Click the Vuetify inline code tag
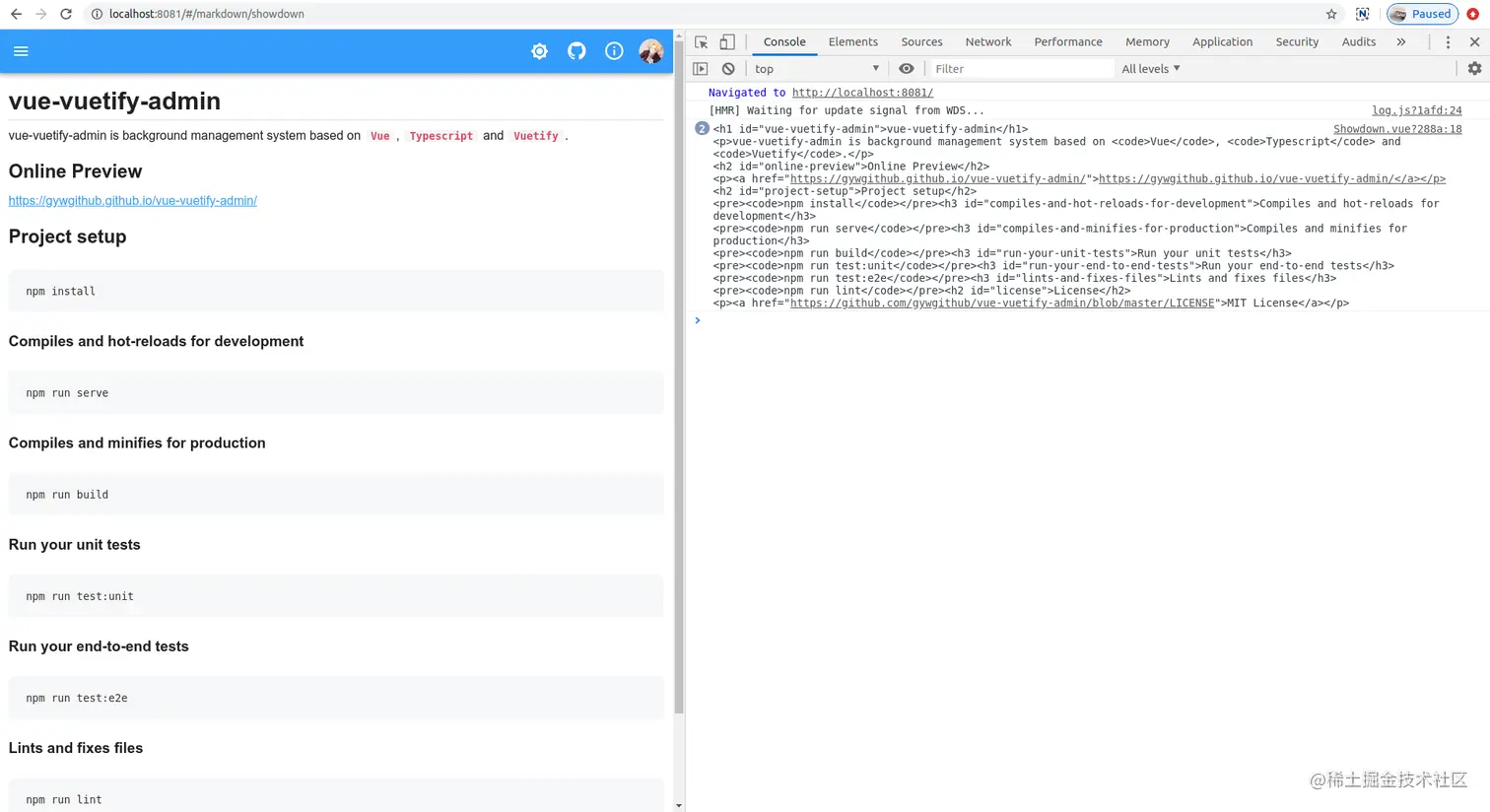The height and width of the screenshot is (812, 1490). (536, 136)
